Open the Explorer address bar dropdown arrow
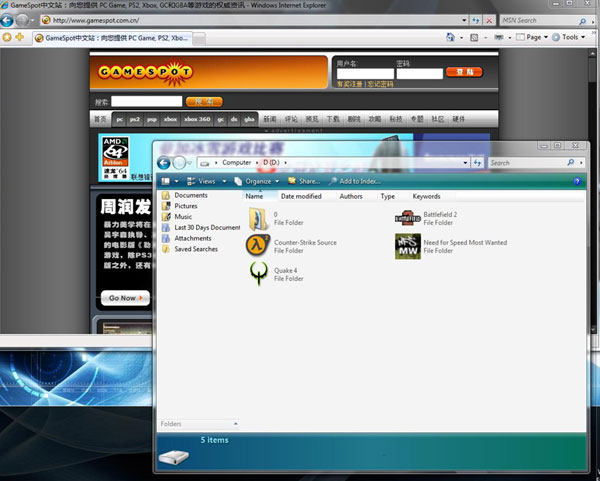 [x=465, y=163]
